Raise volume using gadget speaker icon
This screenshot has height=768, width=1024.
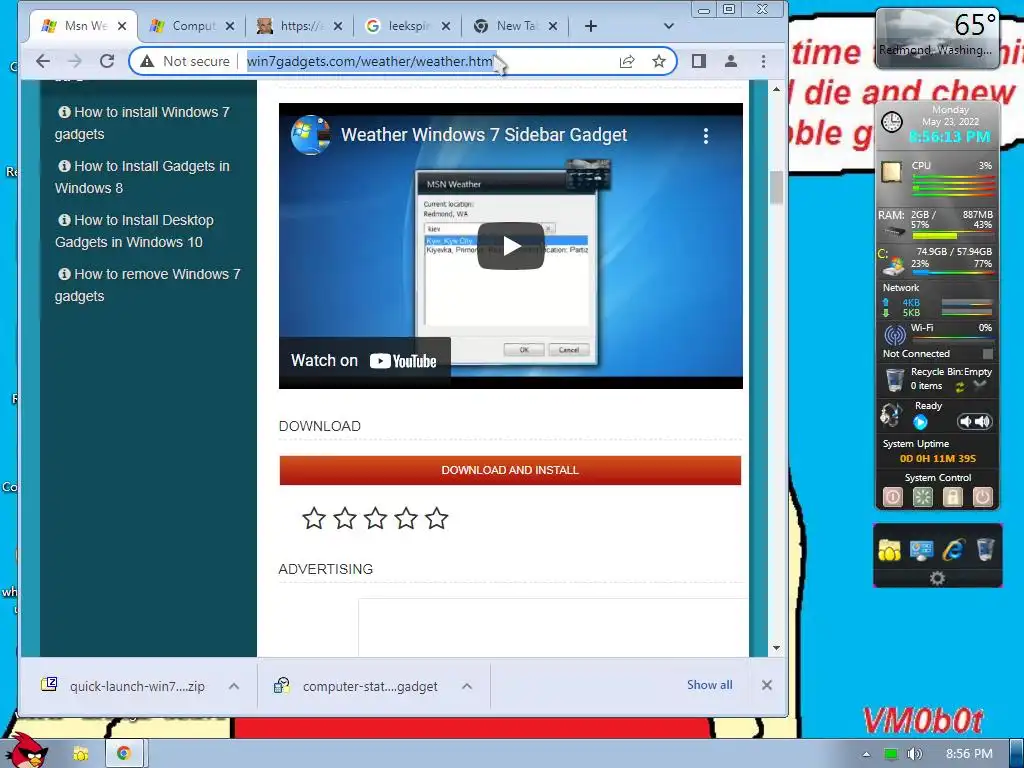(982, 422)
